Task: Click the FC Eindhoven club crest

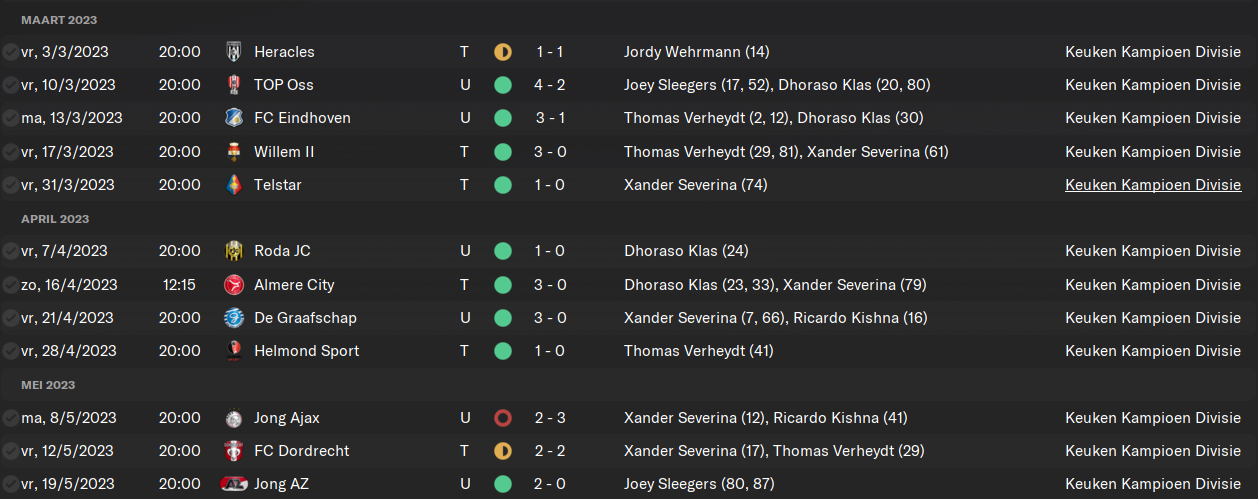Action: pyautogui.click(x=234, y=118)
